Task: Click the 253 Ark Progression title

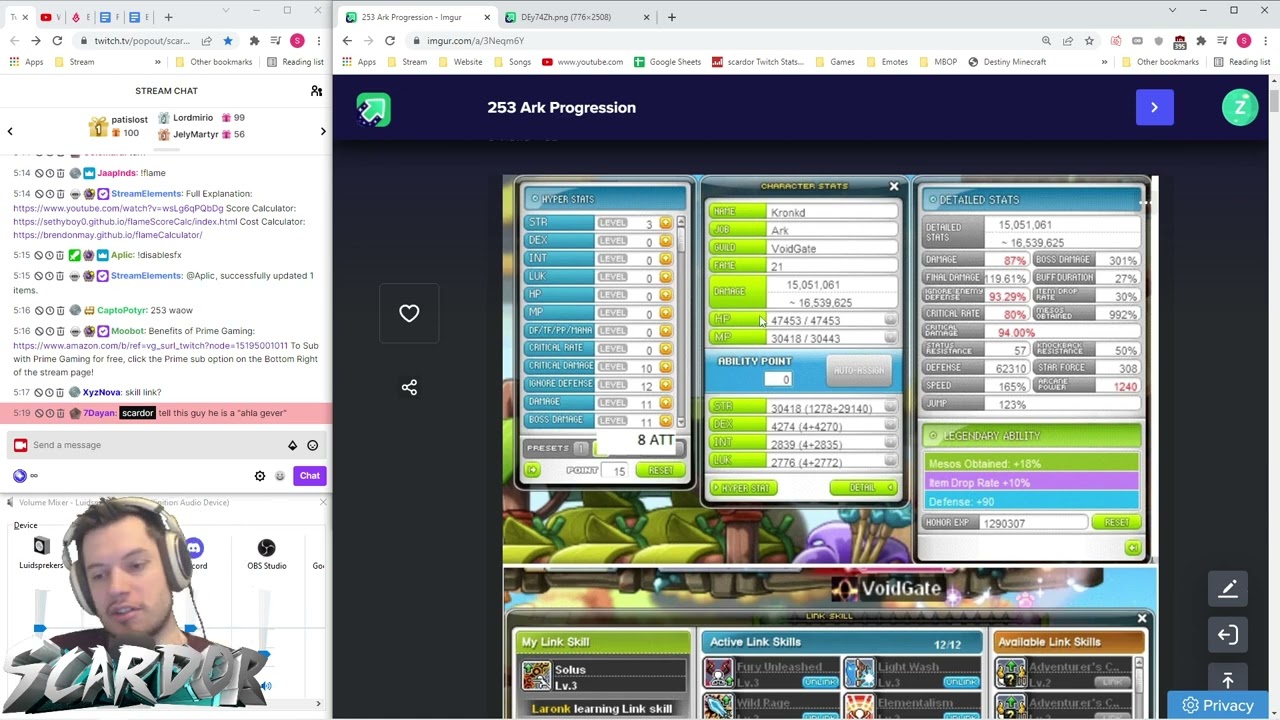Action: (x=561, y=107)
